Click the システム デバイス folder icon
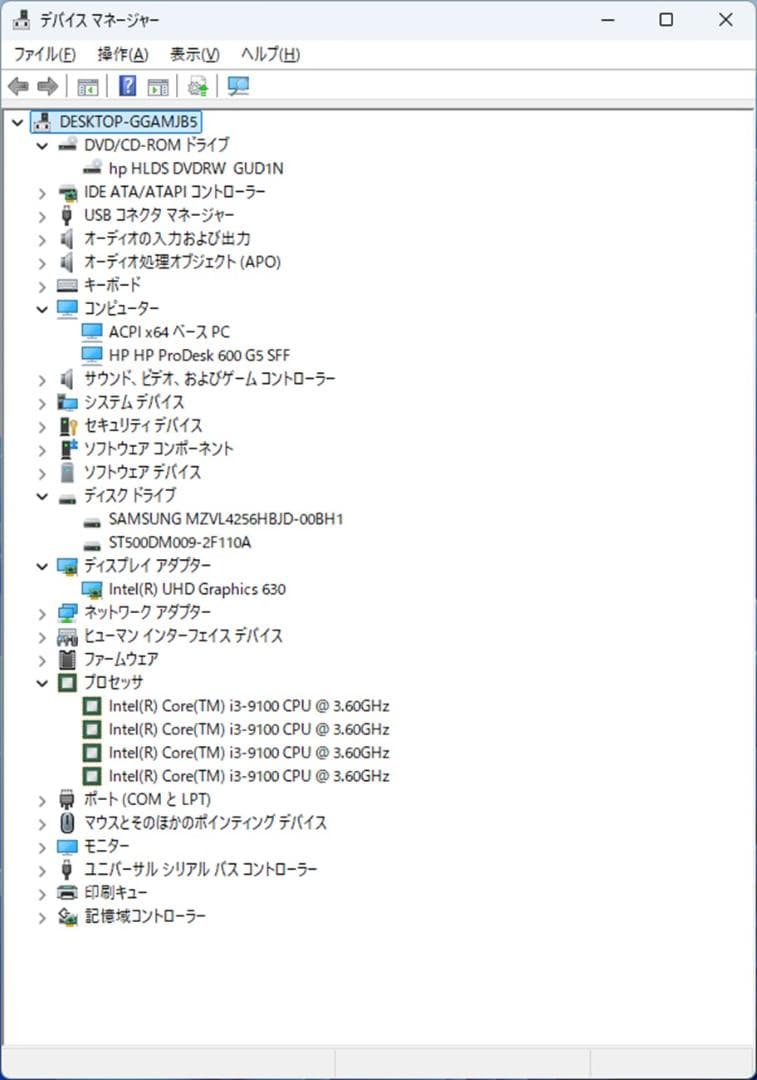Image resolution: width=757 pixels, height=1080 pixels. click(x=68, y=402)
